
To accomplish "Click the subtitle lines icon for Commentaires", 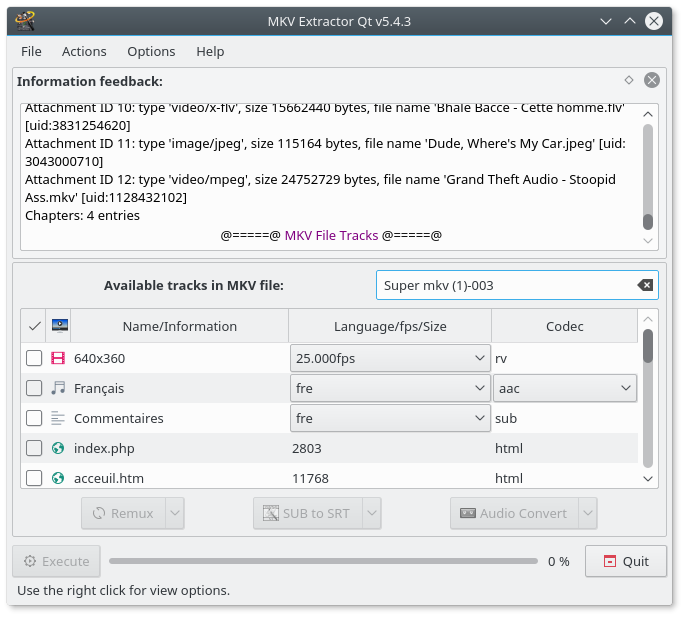I will coord(58,418).
